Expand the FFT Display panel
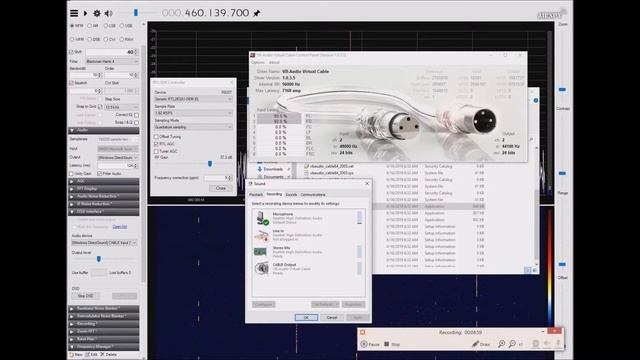 (x=103, y=189)
